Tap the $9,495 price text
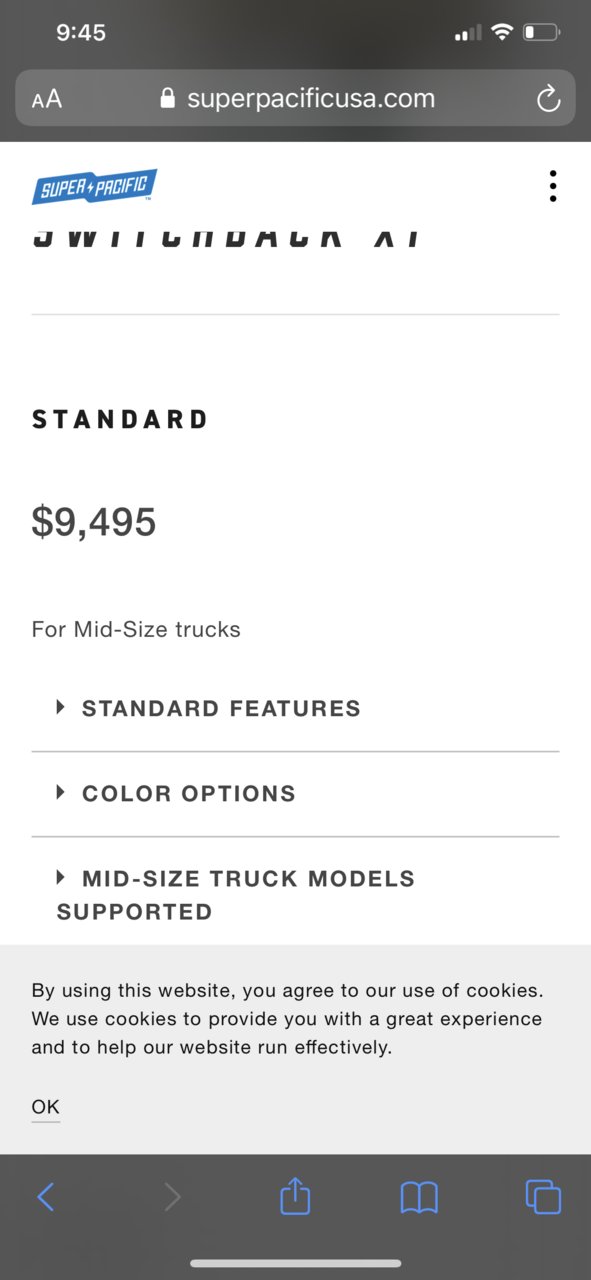Viewport: 591px width, 1280px height. click(94, 522)
